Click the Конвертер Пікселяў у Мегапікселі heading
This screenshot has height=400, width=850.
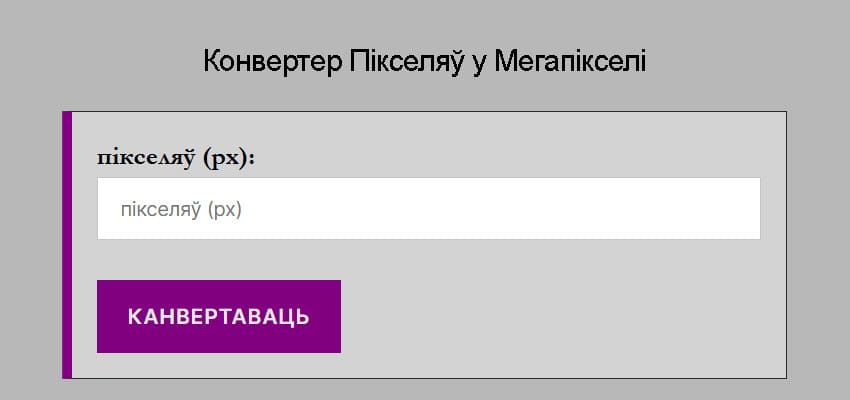[x=425, y=61]
